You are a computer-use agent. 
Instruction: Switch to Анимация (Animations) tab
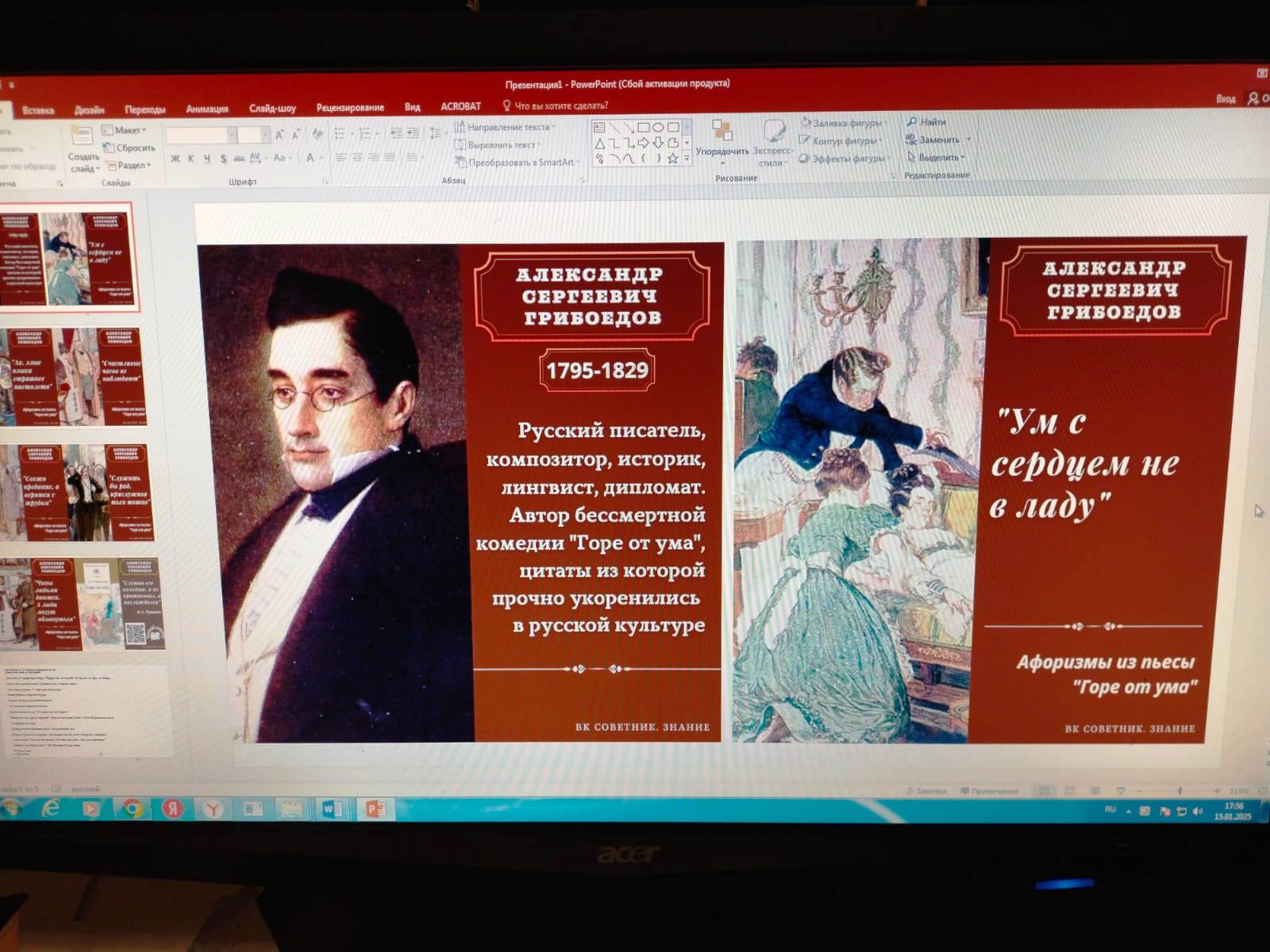click(207, 109)
